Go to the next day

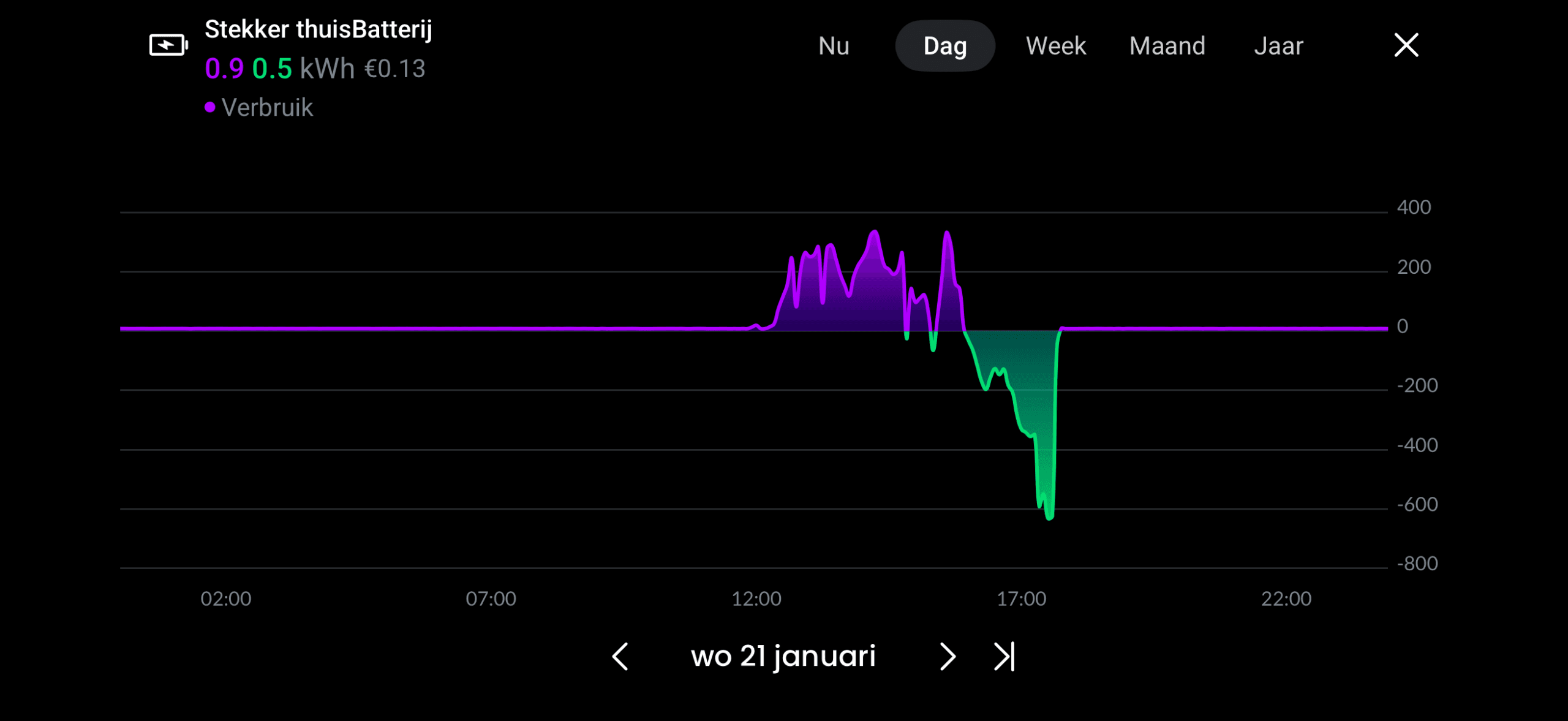947,656
